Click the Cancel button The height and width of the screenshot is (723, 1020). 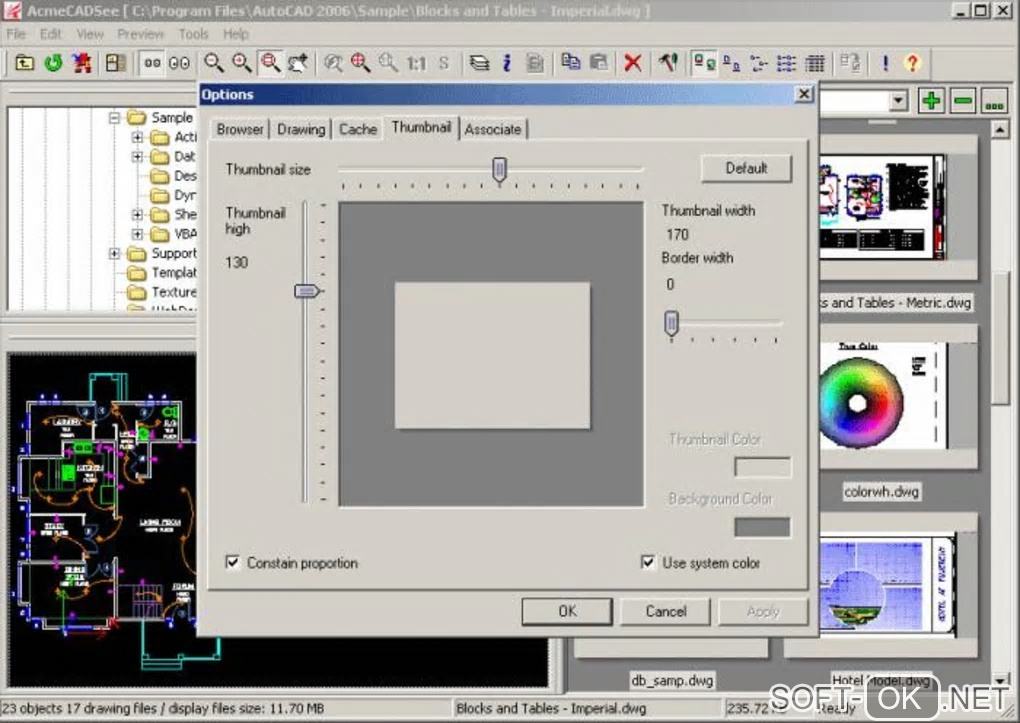[665, 612]
